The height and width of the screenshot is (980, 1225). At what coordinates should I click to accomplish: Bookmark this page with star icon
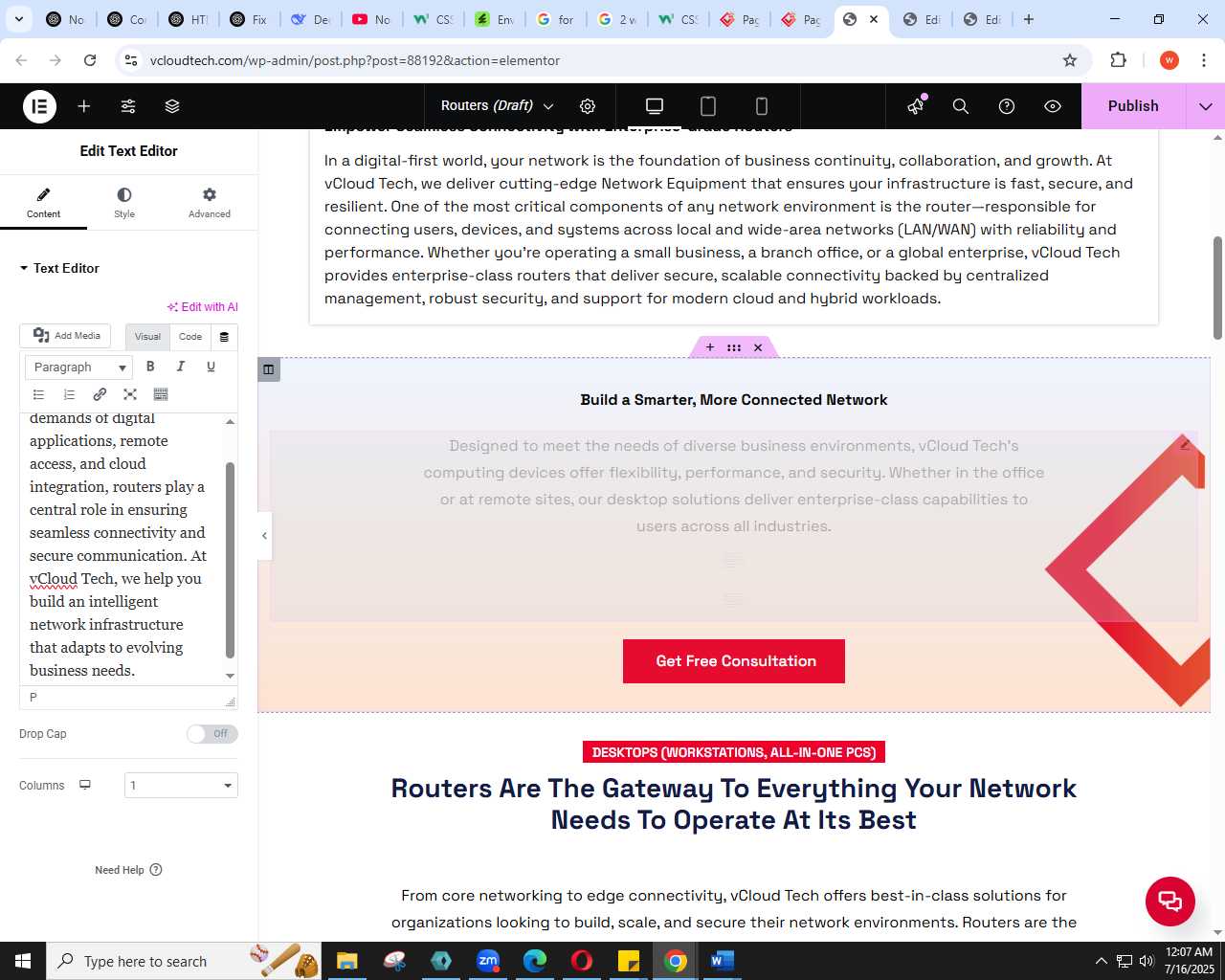point(1070,60)
